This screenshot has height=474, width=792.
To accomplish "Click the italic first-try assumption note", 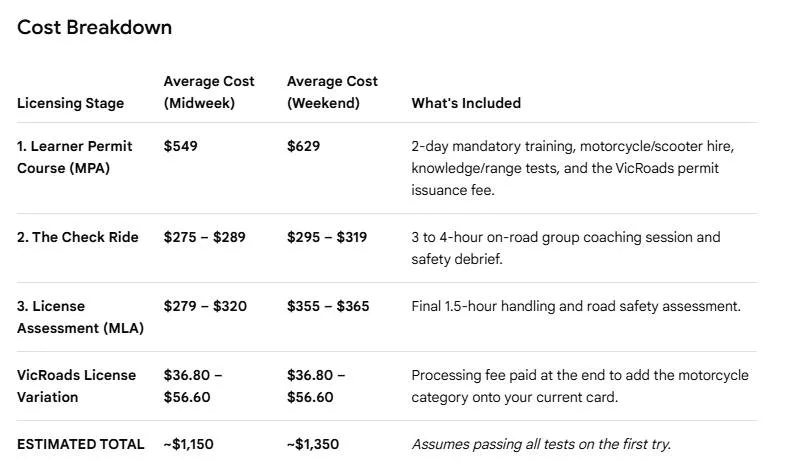I will click(541, 444).
